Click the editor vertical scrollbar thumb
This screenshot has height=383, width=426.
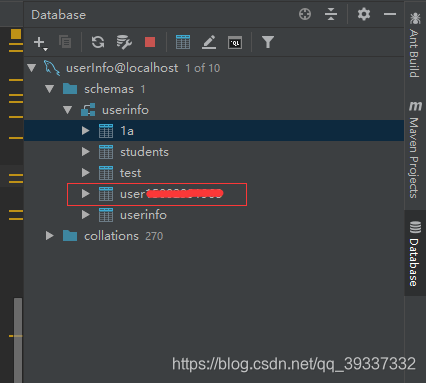[18, 340]
